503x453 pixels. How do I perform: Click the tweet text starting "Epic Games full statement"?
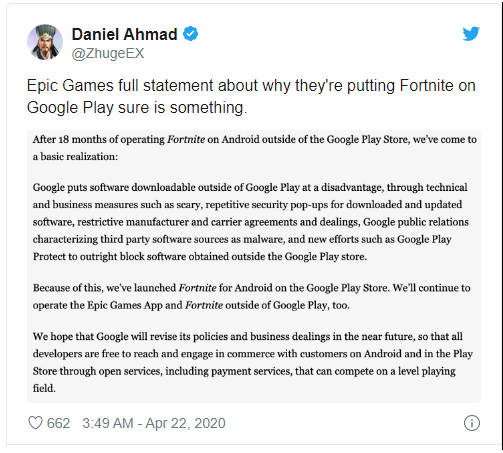(x=251, y=96)
